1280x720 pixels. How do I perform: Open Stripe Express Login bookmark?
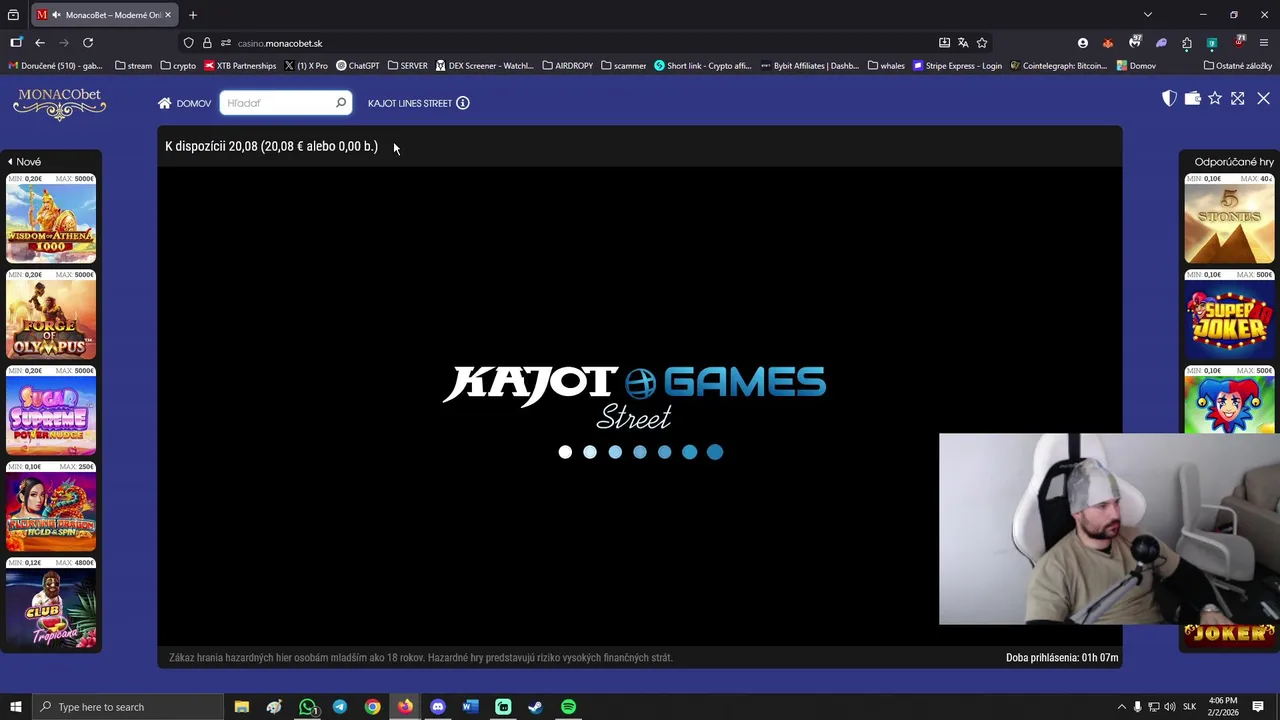957,66
